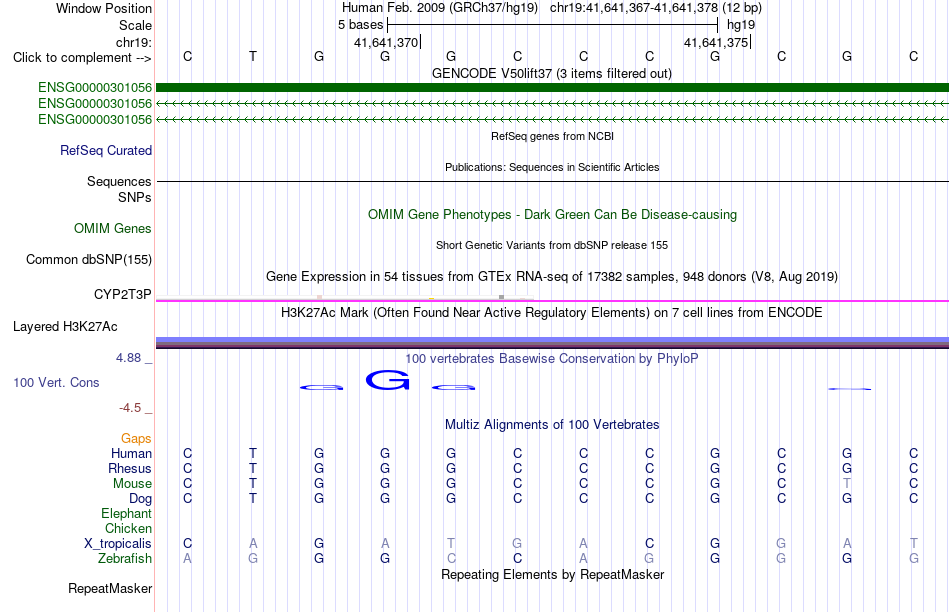The image size is (950, 612).
Task: Click 'RefSeq genes from NCBI' title
Action: coord(553,136)
